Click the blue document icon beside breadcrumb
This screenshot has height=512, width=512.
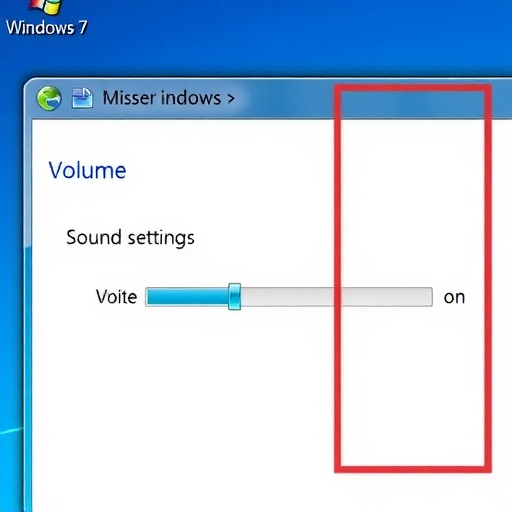tap(82, 98)
